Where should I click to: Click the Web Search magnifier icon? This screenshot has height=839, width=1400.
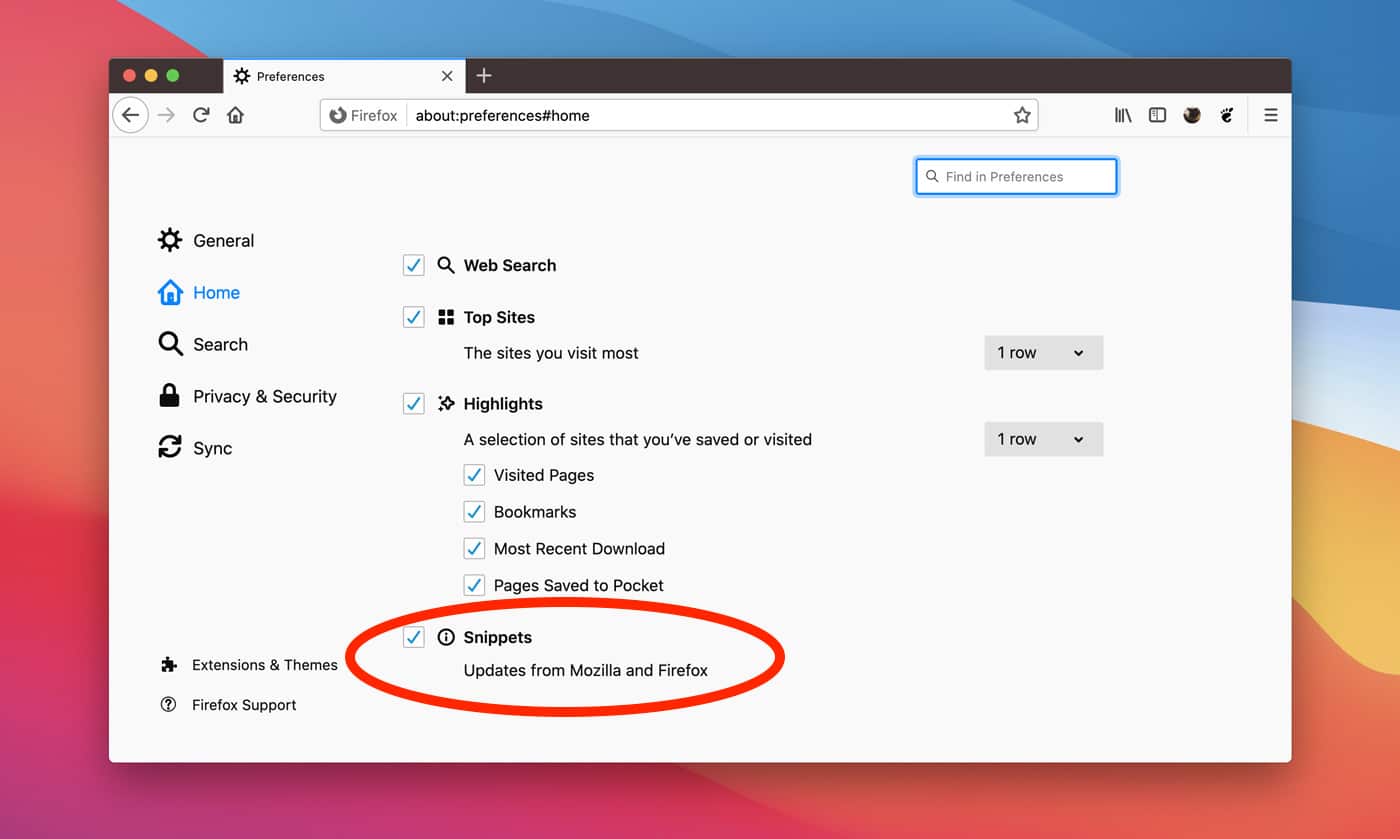coord(446,265)
